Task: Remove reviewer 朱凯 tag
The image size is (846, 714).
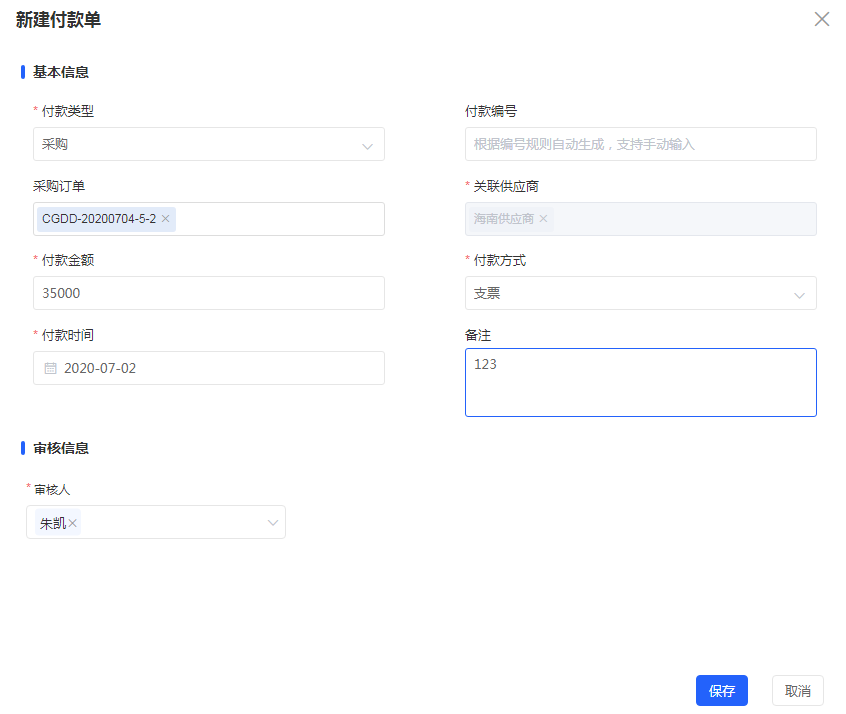Action: [x=73, y=523]
